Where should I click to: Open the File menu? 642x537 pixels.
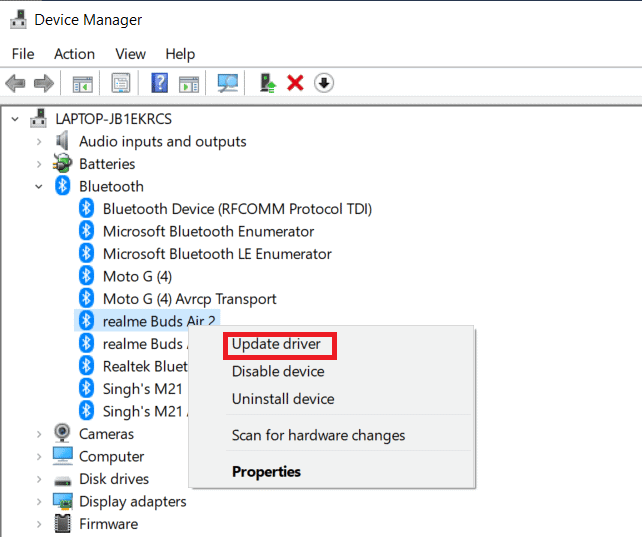[x=23, y=54]
